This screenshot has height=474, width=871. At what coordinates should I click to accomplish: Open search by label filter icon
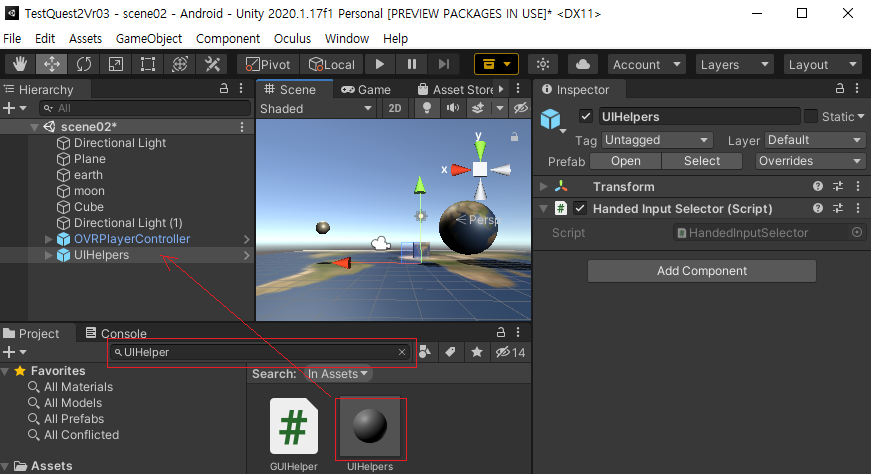pyautogui.click(x=450, y=352)
